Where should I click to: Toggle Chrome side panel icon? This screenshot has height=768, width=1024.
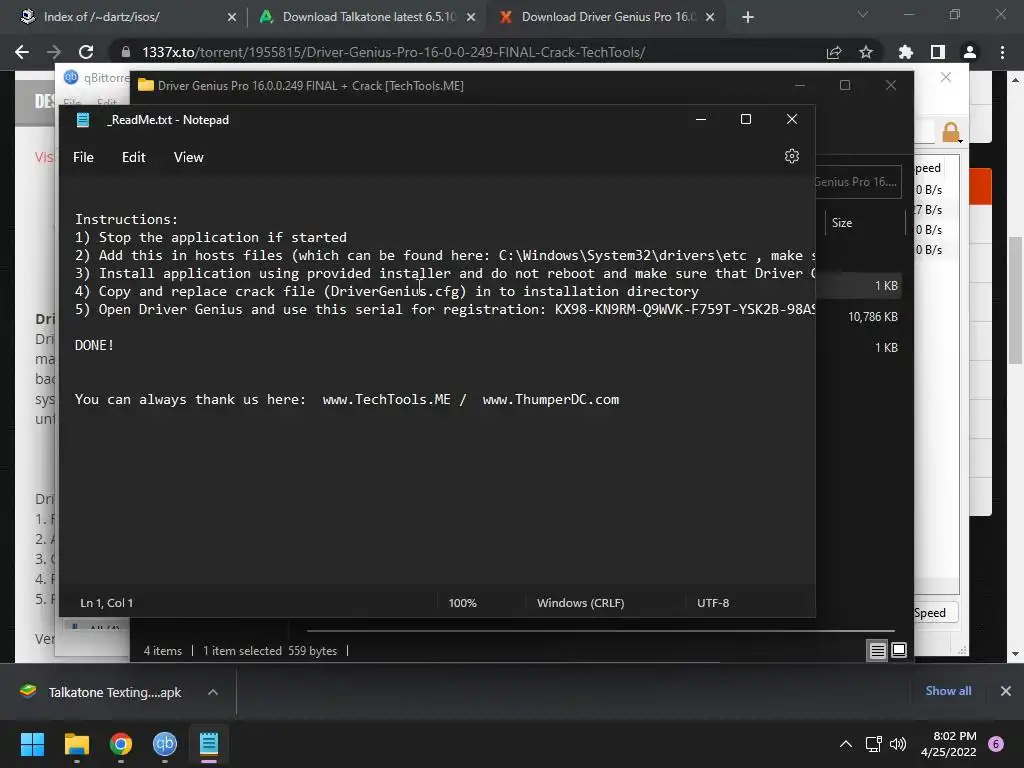938,52
